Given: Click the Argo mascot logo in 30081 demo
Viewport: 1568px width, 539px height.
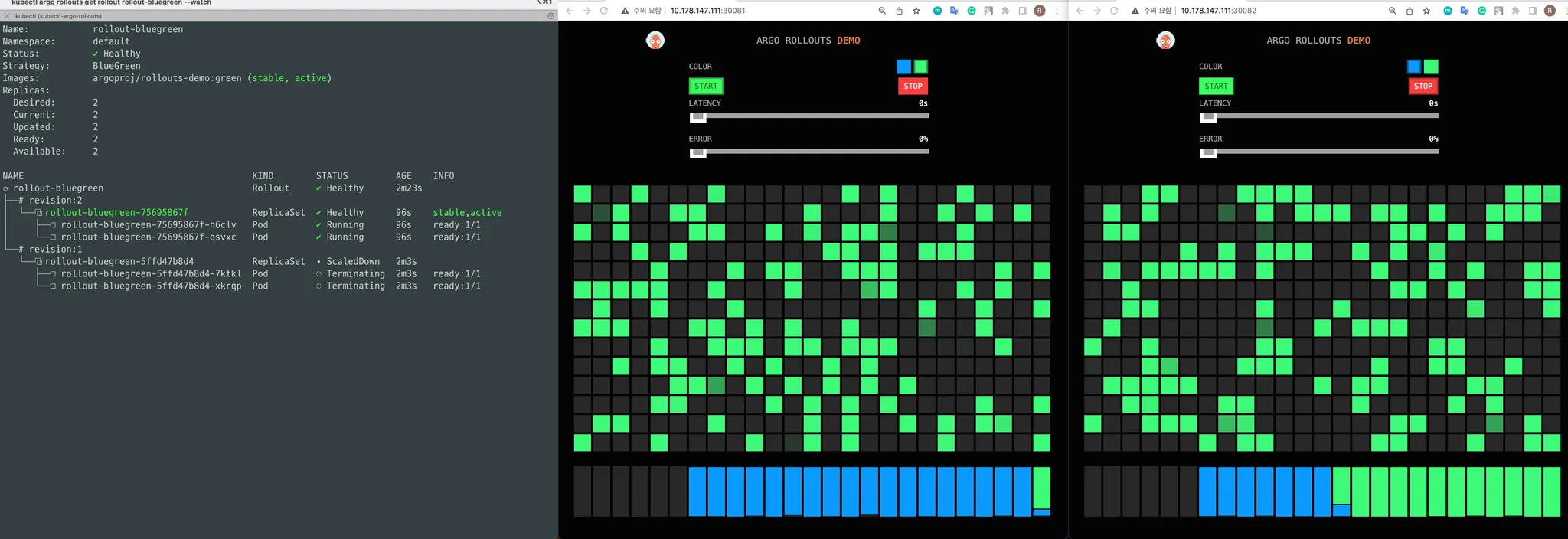Looking at the screenshot, I should click(x=655, y=41).
